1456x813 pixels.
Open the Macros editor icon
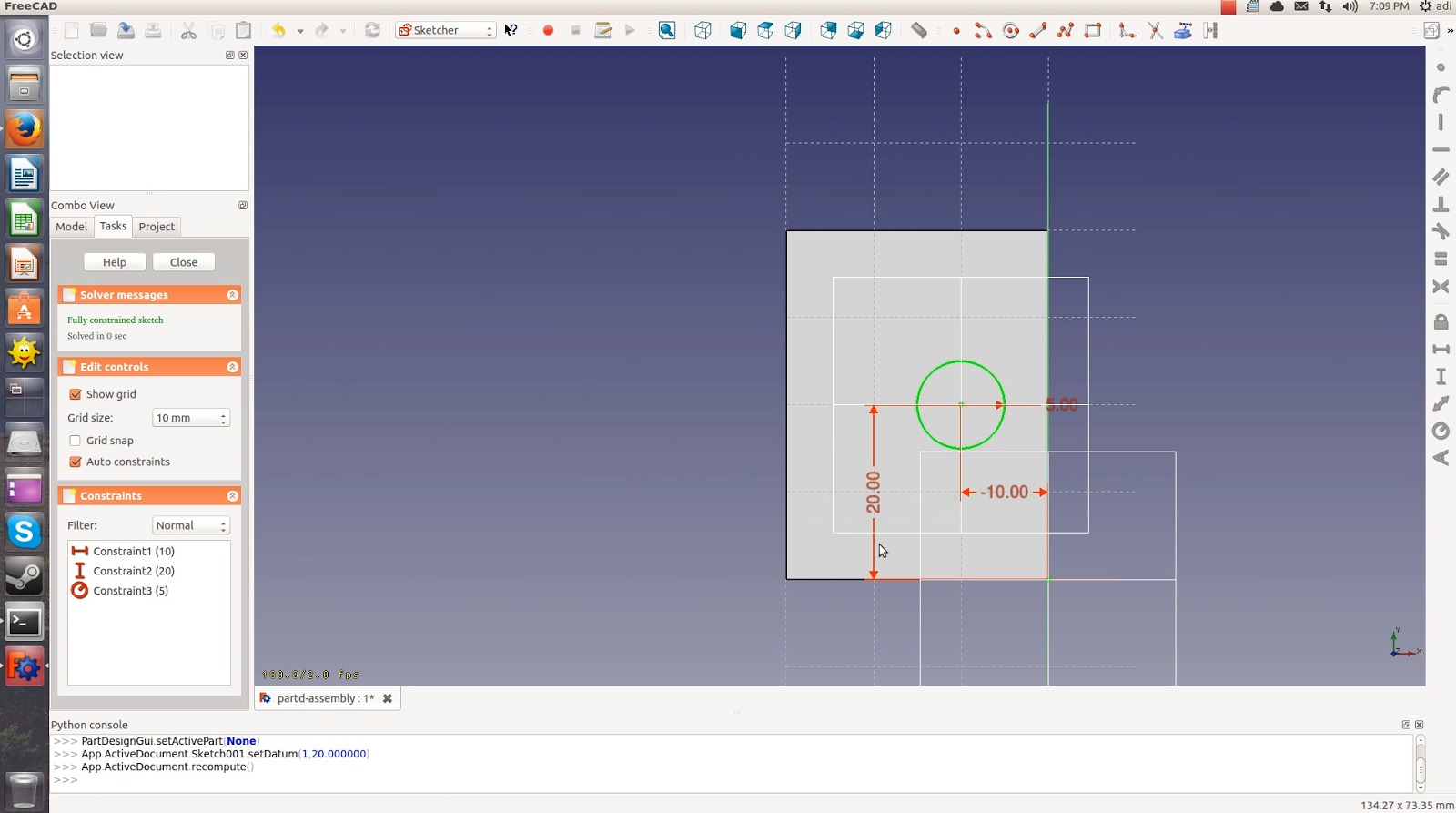(602, 30)
